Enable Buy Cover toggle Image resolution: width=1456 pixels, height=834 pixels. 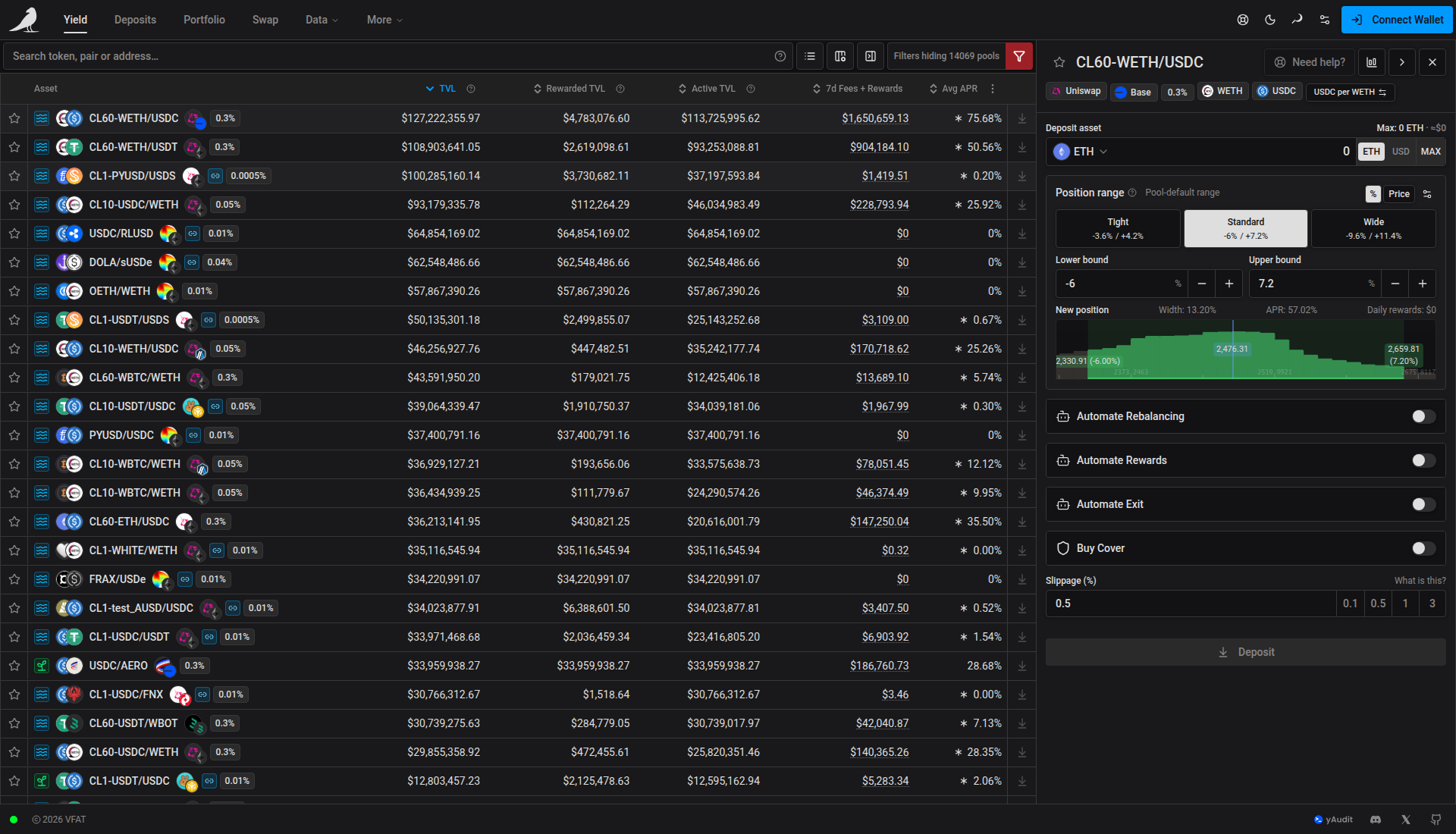coord(1423,548)
